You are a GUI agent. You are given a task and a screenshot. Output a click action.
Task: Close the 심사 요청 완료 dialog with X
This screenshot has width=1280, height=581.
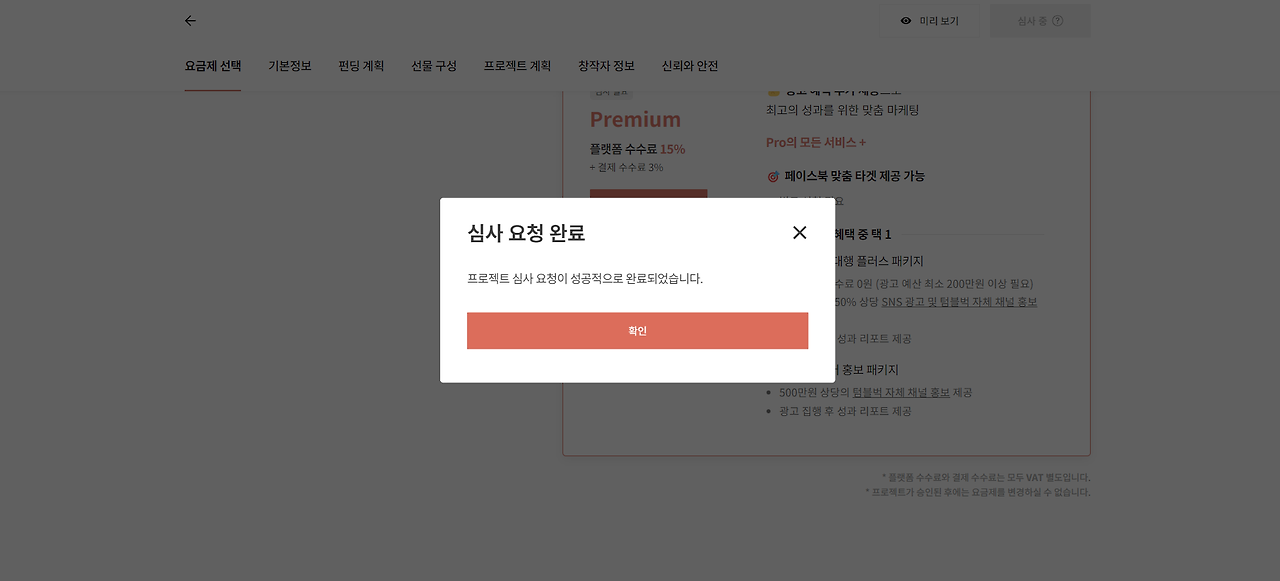pyautogui.click(x=799, y=233)
